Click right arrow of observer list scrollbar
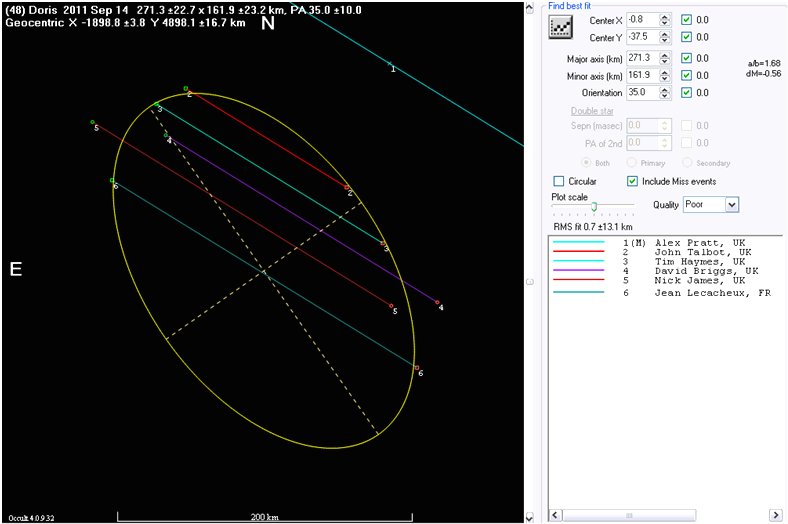This screenshot has height=524, width=788. tap(775, 515)
